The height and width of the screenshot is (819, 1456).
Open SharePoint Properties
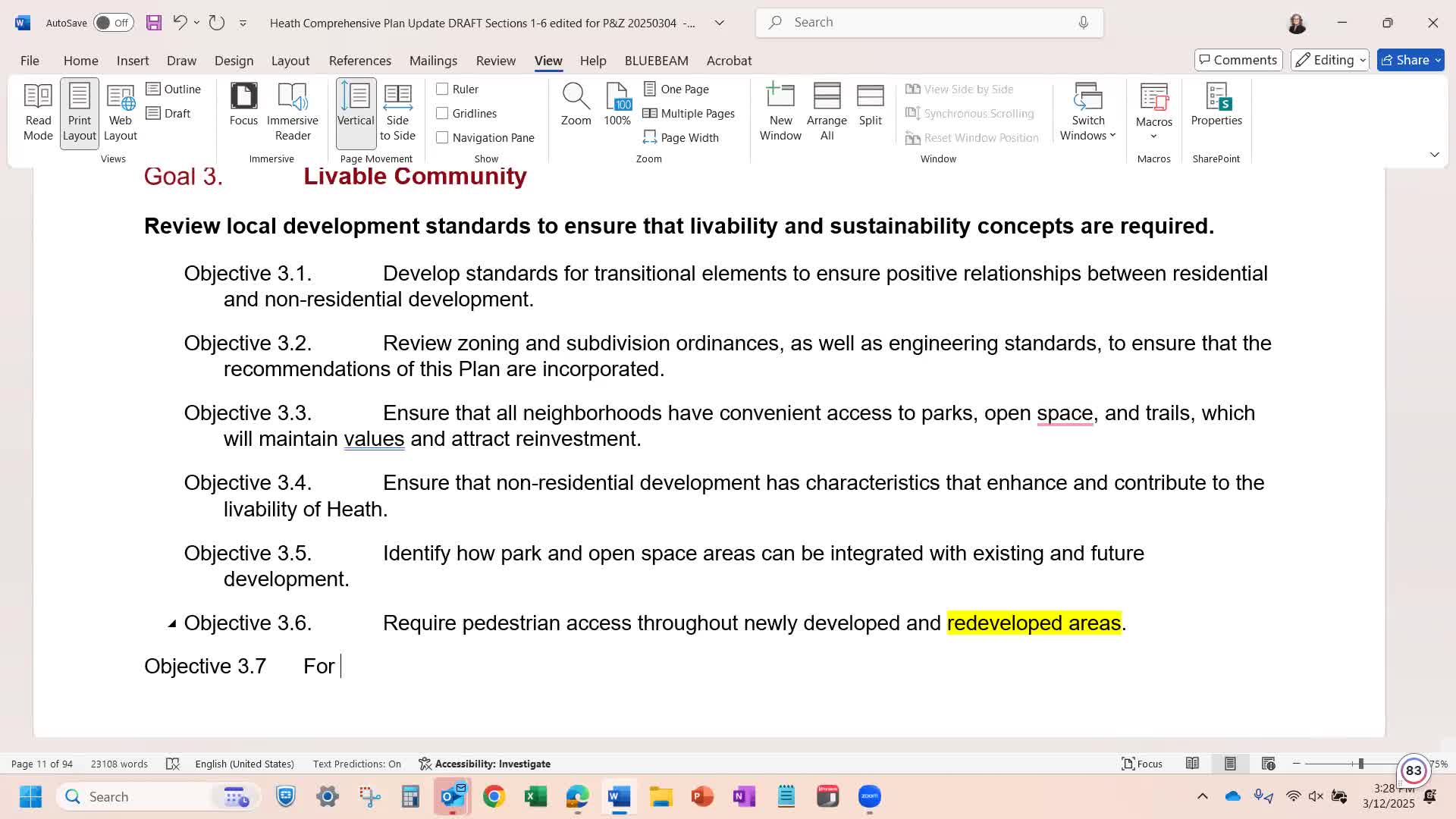1216,105
